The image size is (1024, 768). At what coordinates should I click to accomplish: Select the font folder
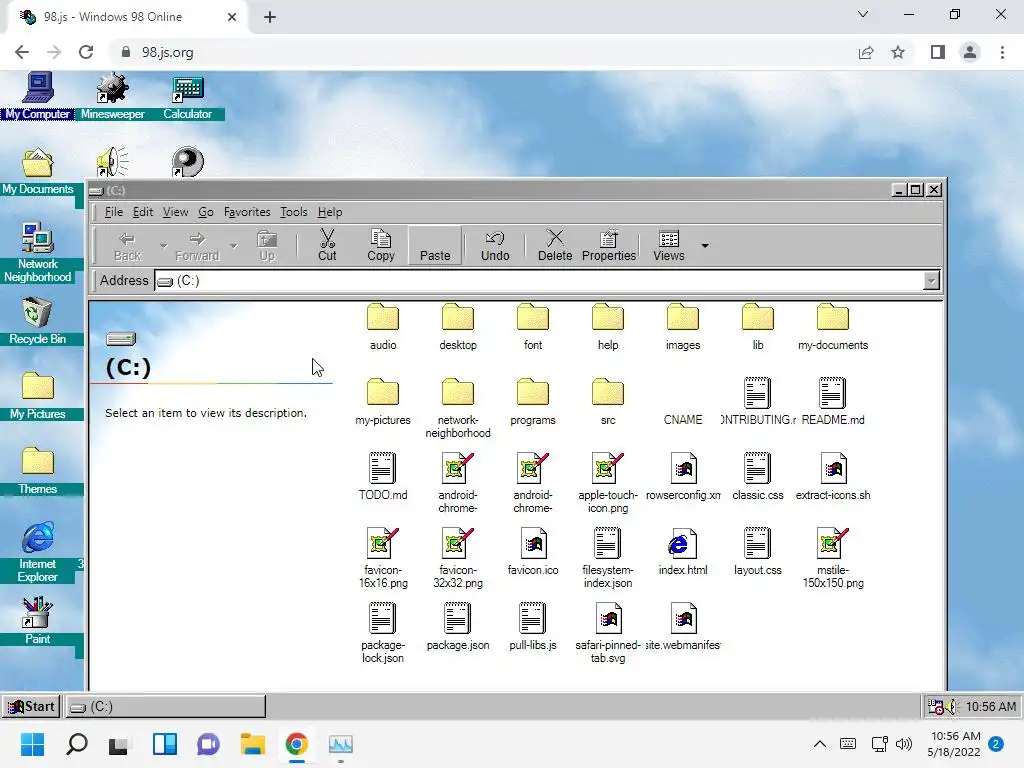(533, 327)
